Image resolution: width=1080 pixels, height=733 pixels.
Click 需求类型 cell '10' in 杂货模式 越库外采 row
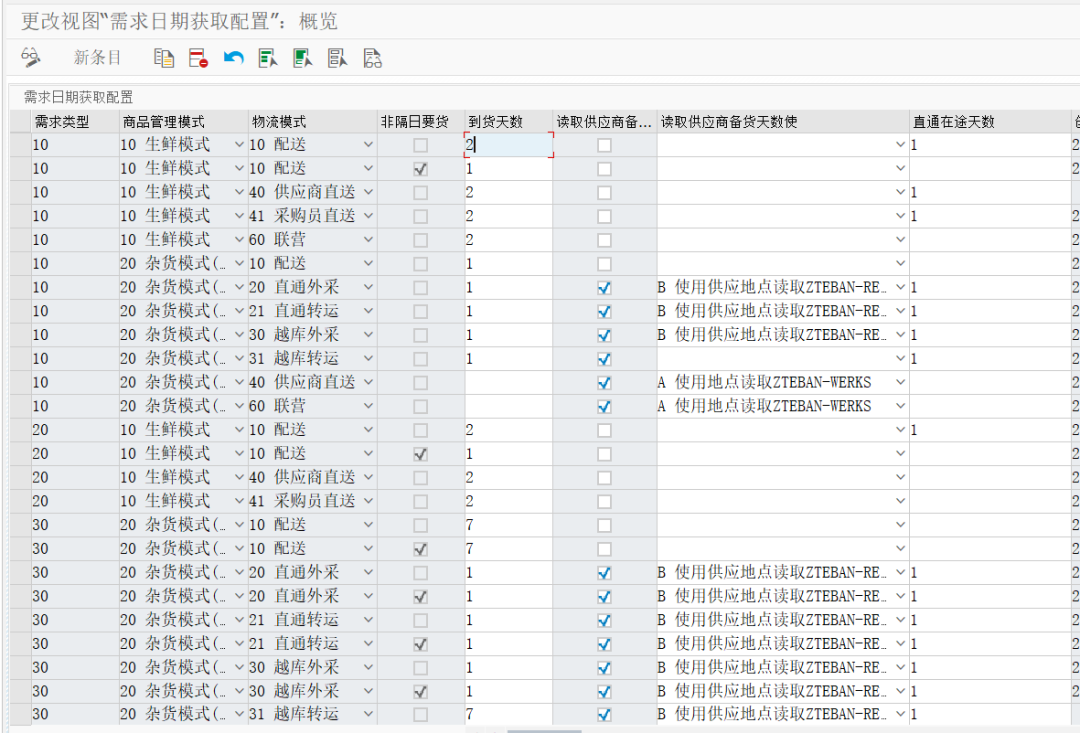(75, 335)
